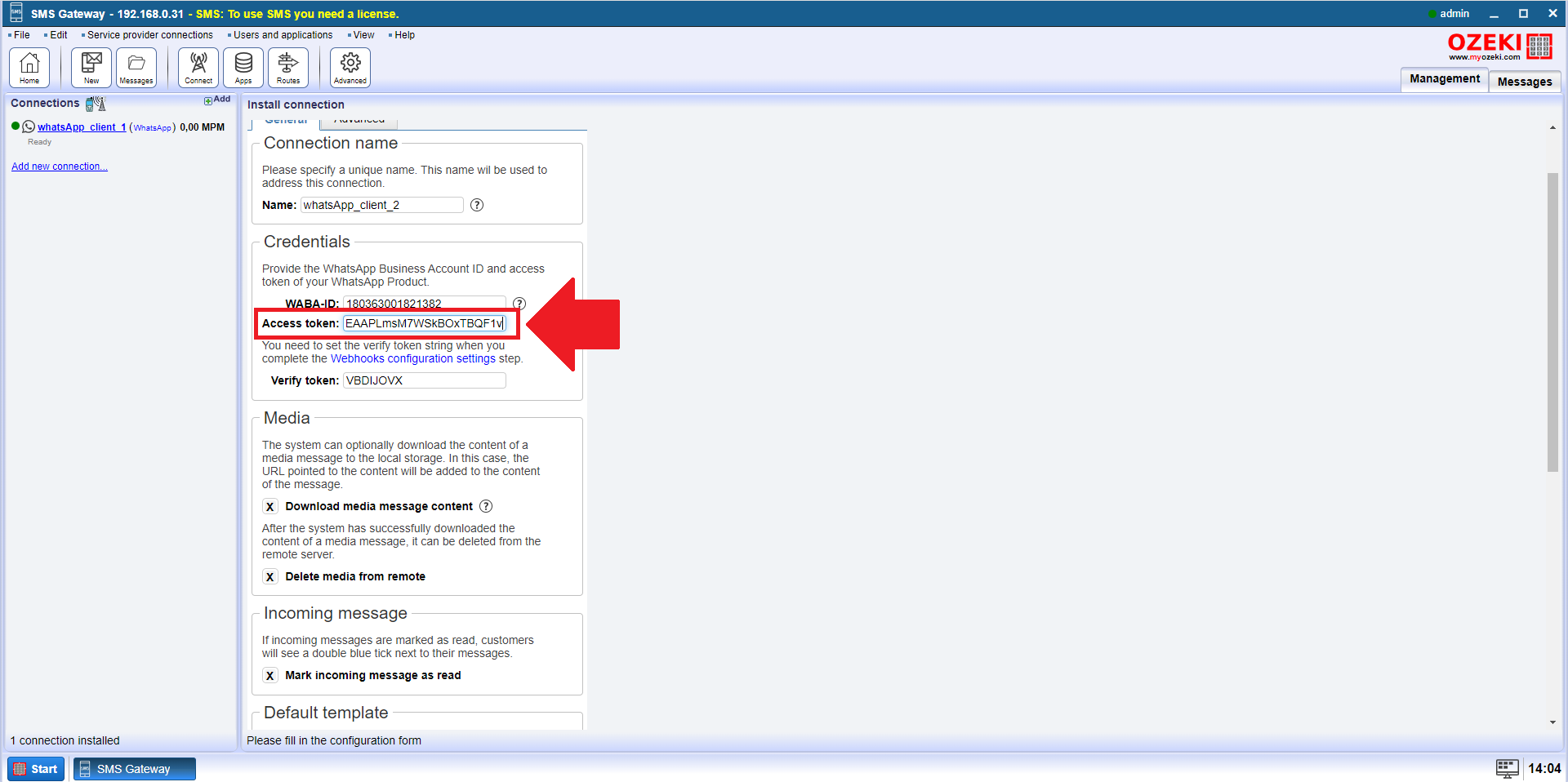Click the Verify token input field
Image resolution: width=1568 pixels, height=782 pixels.
click(425, 380)
